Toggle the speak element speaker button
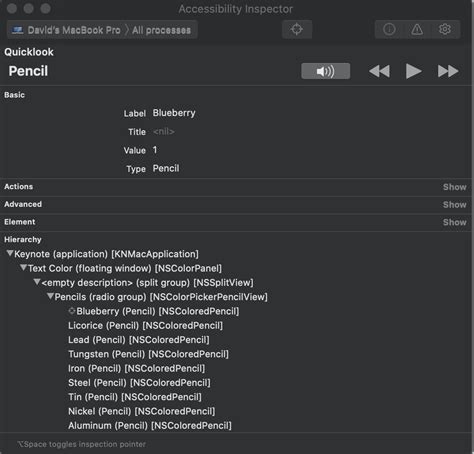The width and height of the screenshot is (474, 454). pos(325,71)
